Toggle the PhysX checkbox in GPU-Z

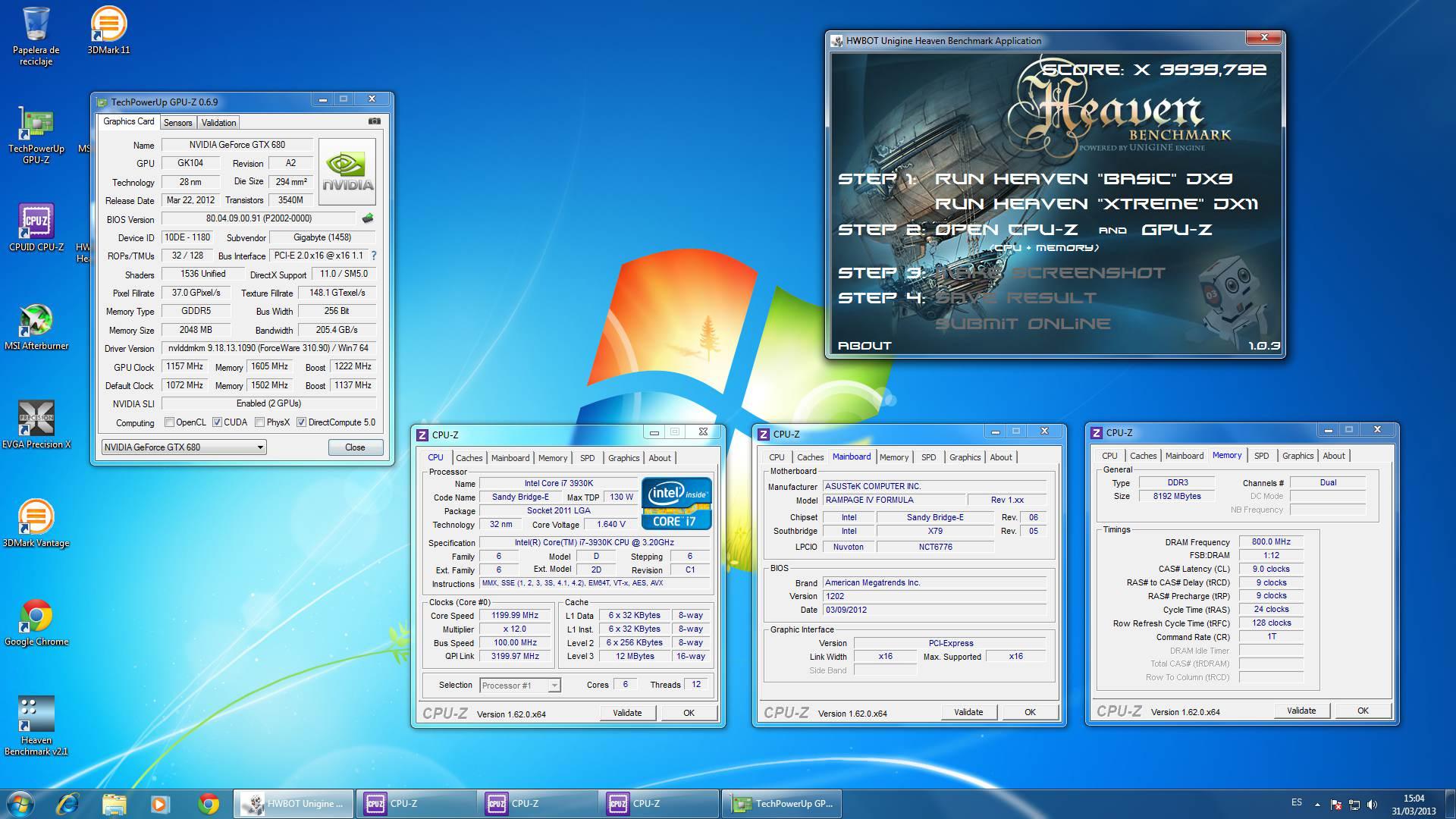(259, 422)
